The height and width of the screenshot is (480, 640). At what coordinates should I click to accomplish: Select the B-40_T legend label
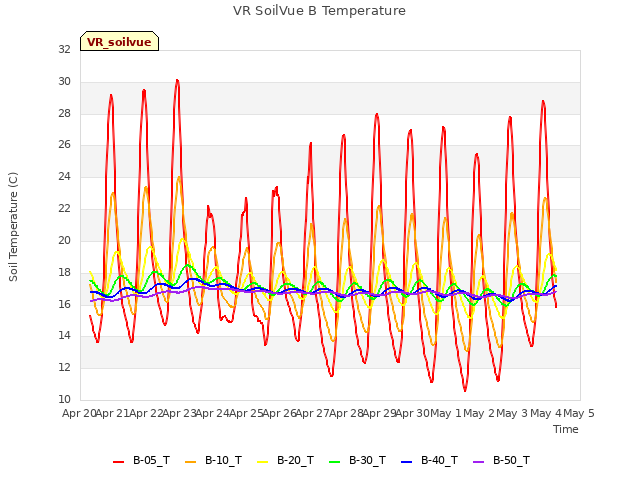click(x=440, y=460)
